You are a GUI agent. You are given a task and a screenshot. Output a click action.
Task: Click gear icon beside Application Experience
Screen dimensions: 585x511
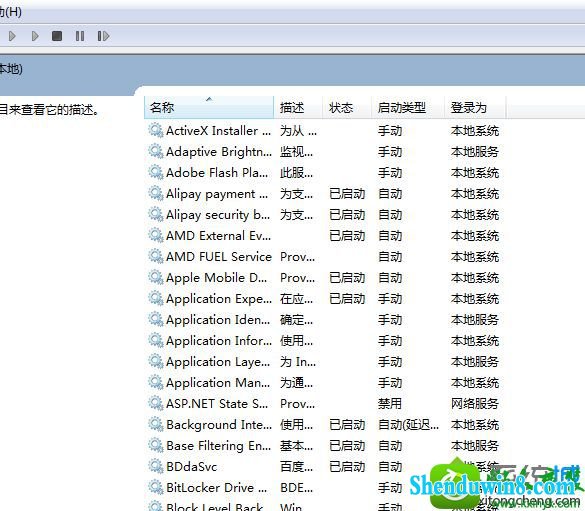(x=156, y=298)
